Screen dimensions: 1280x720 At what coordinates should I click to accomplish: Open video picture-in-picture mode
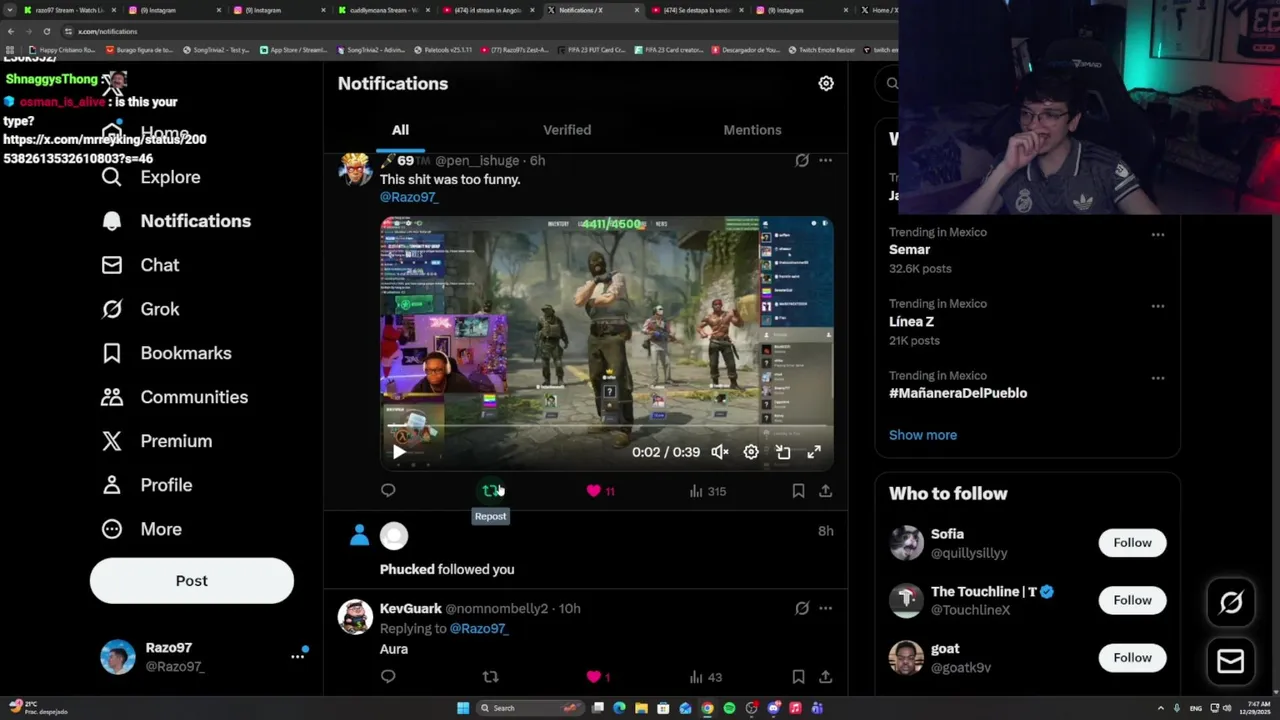coord(783,452)
